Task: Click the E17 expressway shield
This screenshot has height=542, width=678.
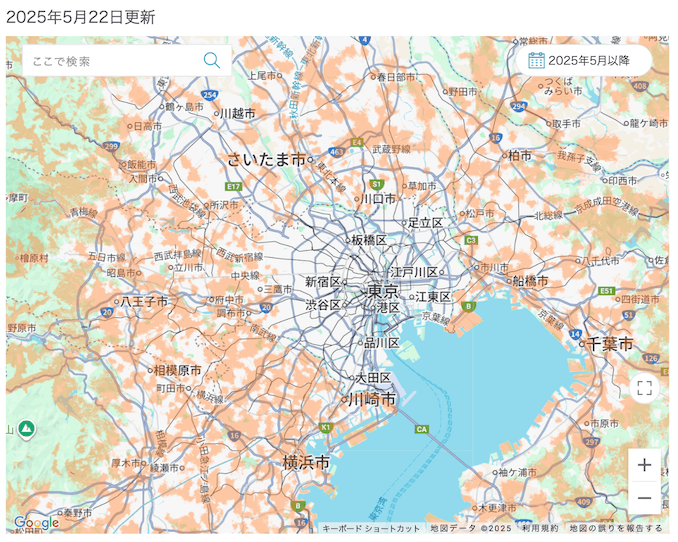Action: point(233,186)
